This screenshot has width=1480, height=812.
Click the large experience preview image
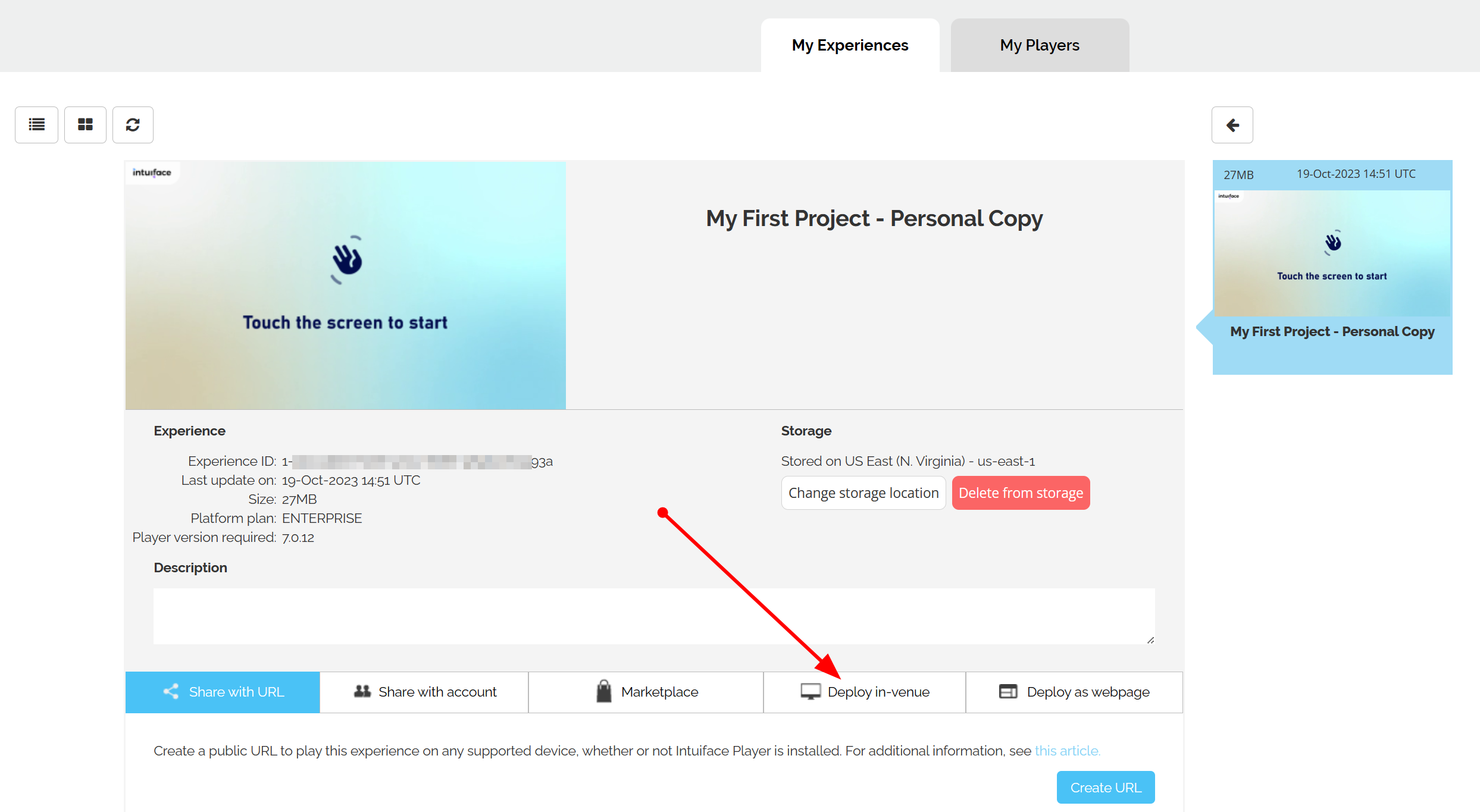click(x=345, y=285)
